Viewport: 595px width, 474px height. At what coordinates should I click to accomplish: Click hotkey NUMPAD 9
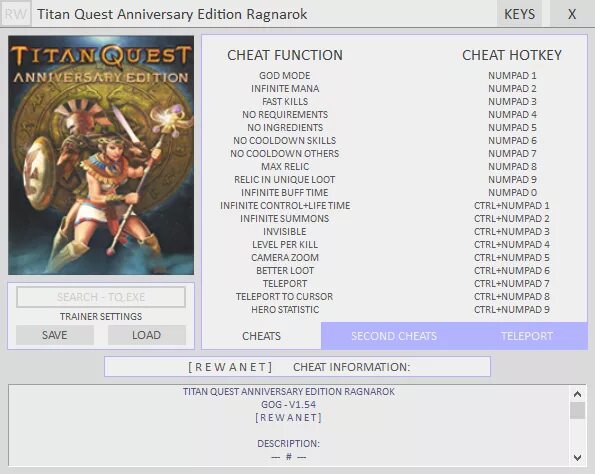512,179
